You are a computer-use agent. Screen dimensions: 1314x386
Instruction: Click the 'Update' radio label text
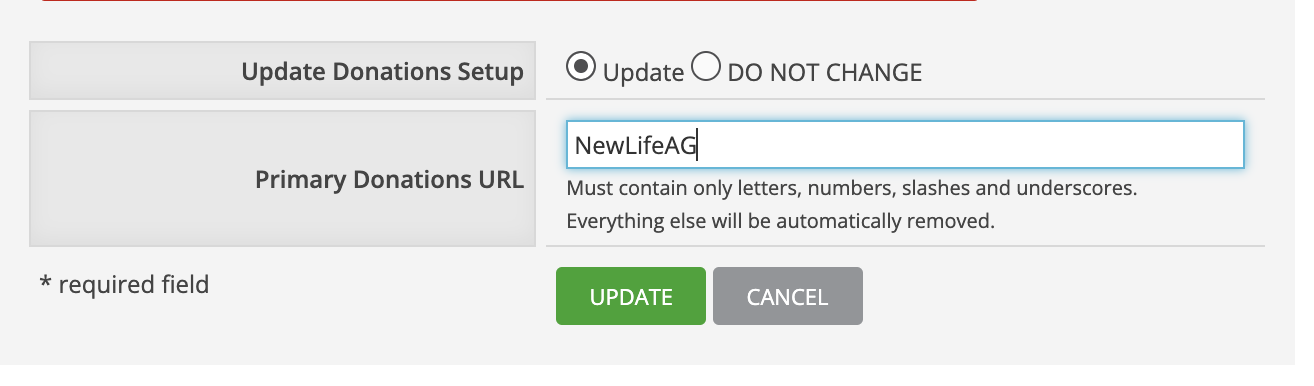tap(644, 72)
